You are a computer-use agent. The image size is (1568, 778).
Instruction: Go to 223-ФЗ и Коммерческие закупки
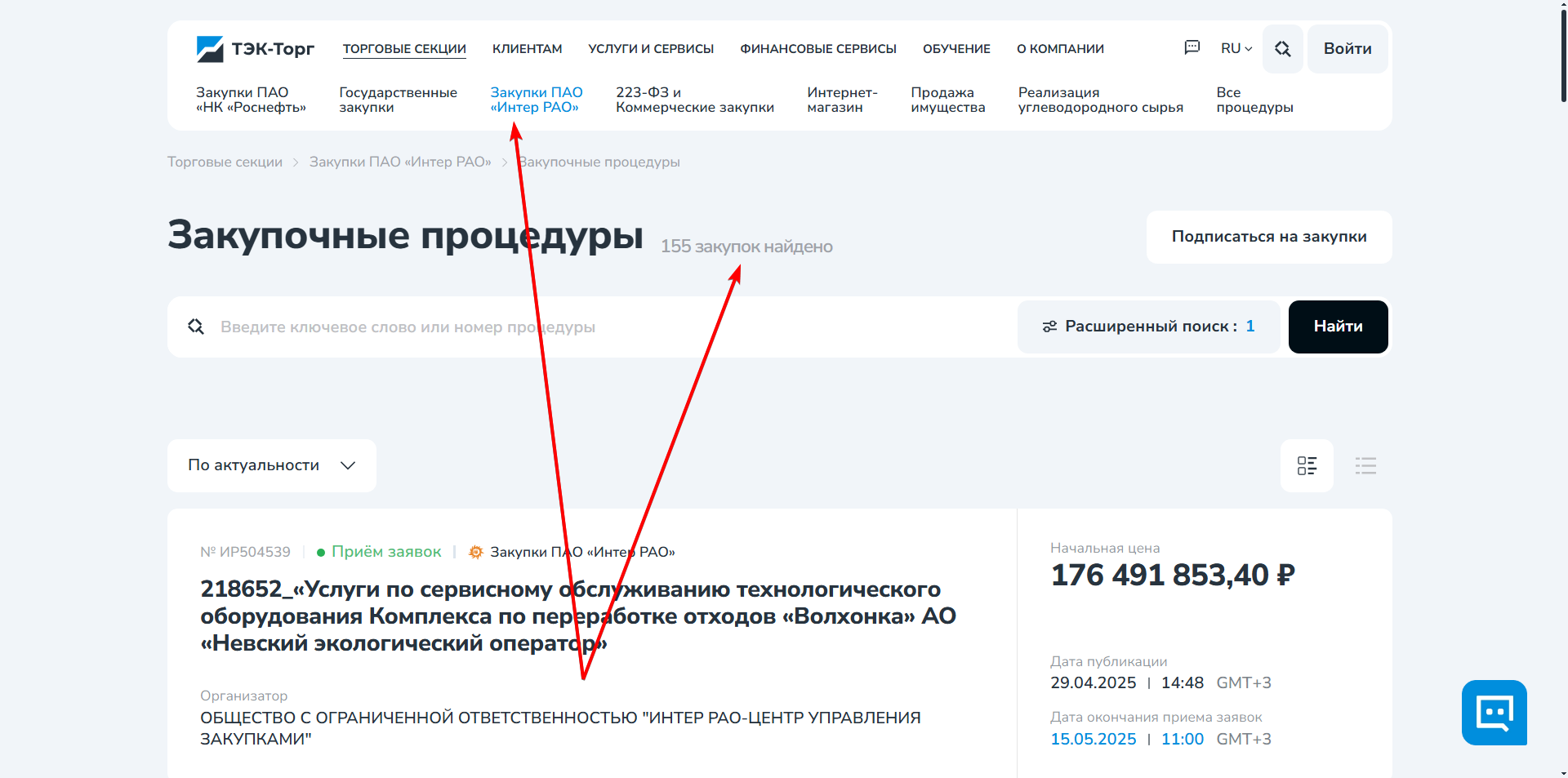coord(695,100)
